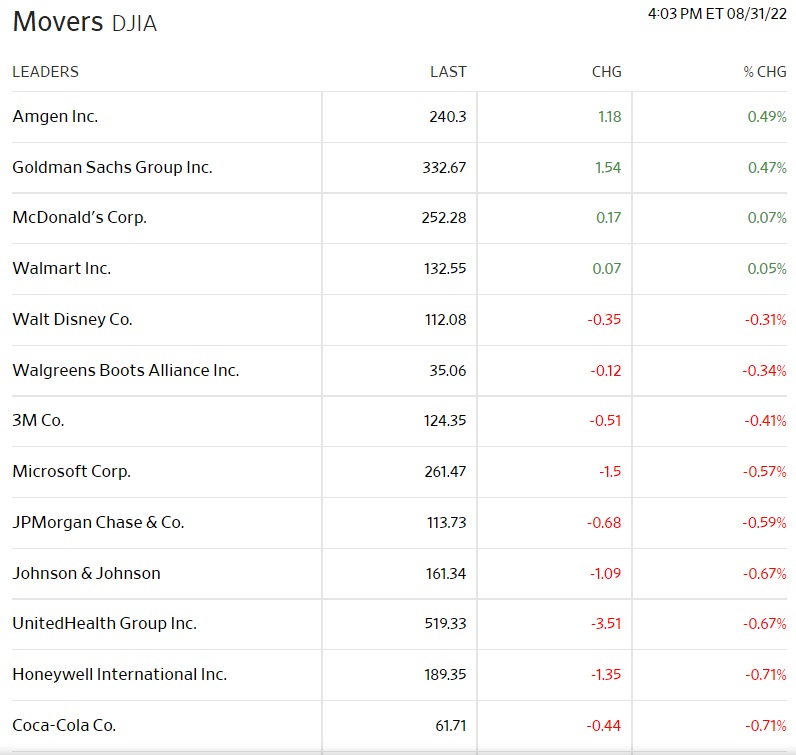Select Amgen change value 1.18

[609, 116]
